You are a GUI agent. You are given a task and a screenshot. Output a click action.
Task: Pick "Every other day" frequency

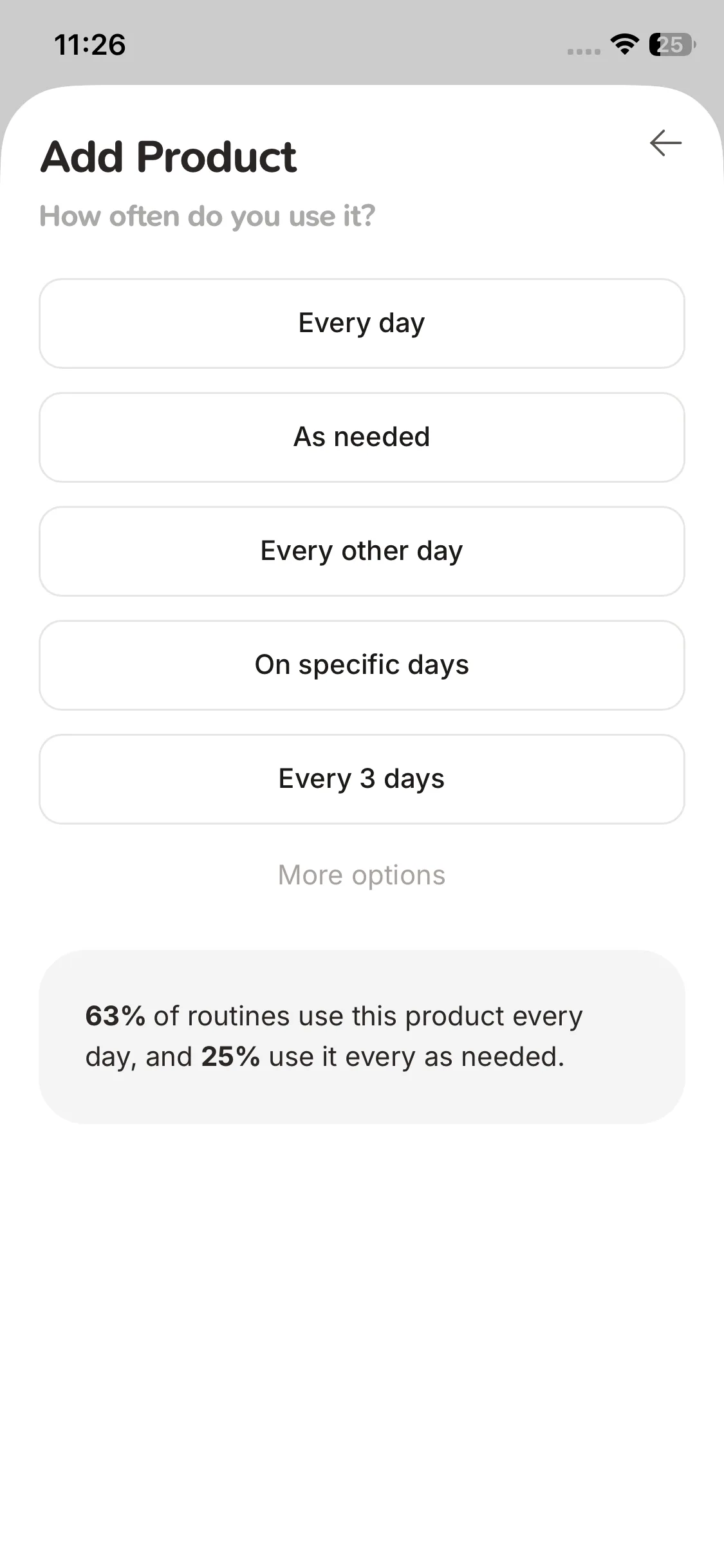click(362, 551)
